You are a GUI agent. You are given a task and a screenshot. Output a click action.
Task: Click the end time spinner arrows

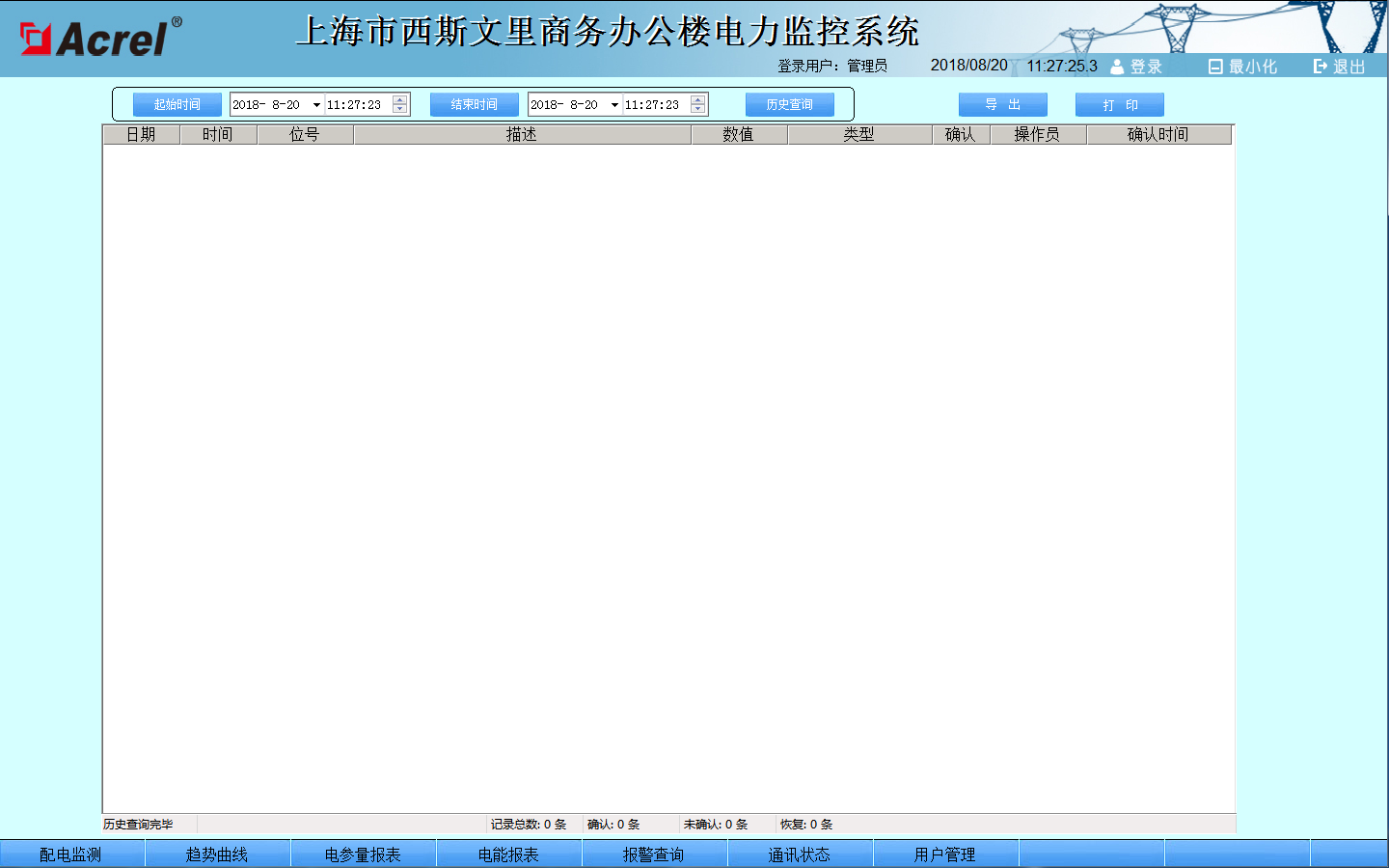point(698,104)
